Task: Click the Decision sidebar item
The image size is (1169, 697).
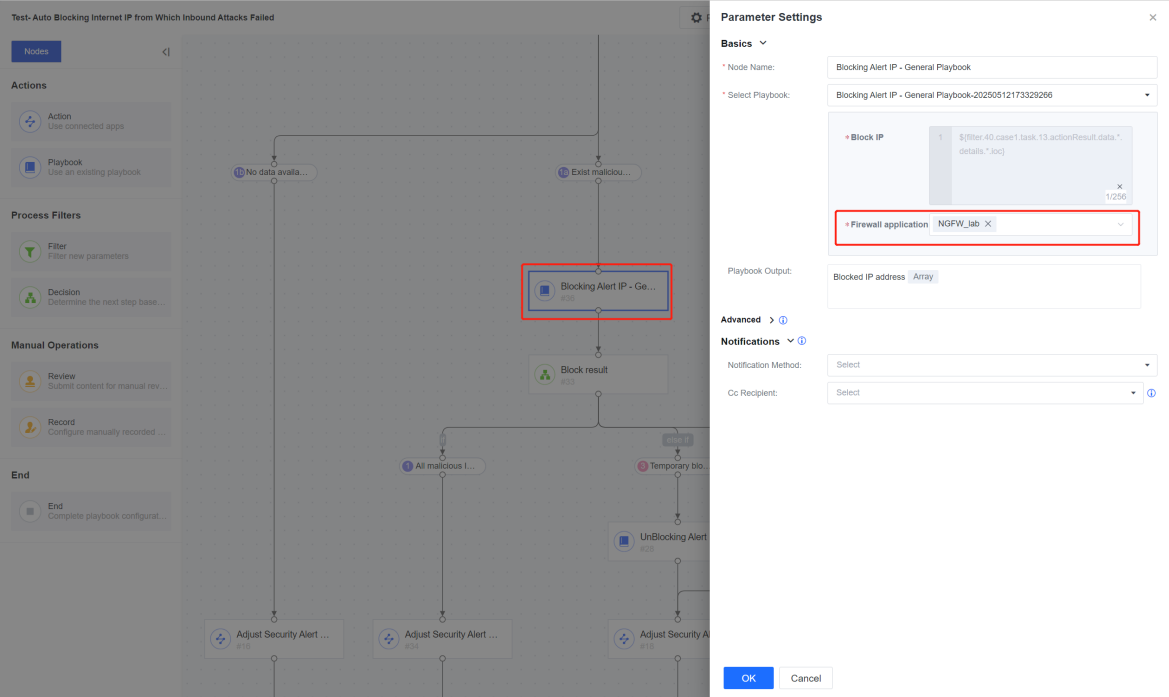Action: tap(91, 297)
